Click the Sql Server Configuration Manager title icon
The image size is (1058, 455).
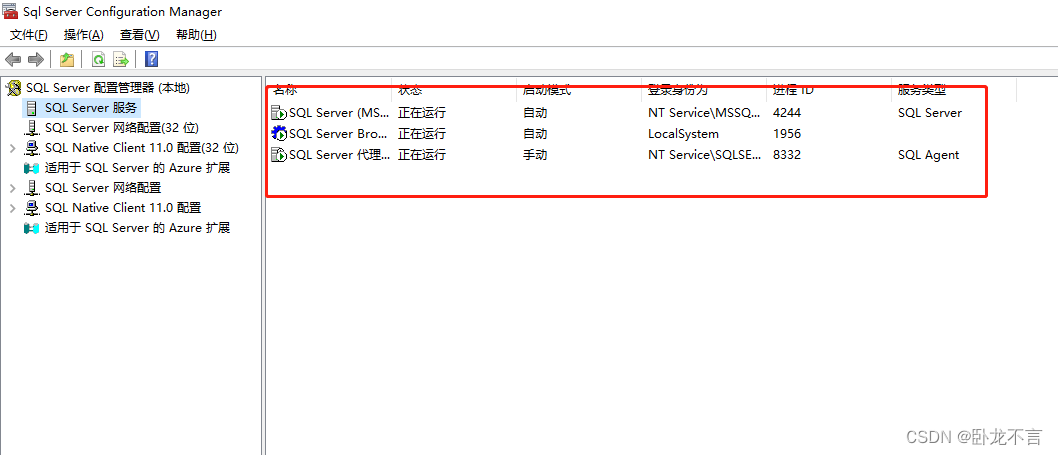[9, 11]
